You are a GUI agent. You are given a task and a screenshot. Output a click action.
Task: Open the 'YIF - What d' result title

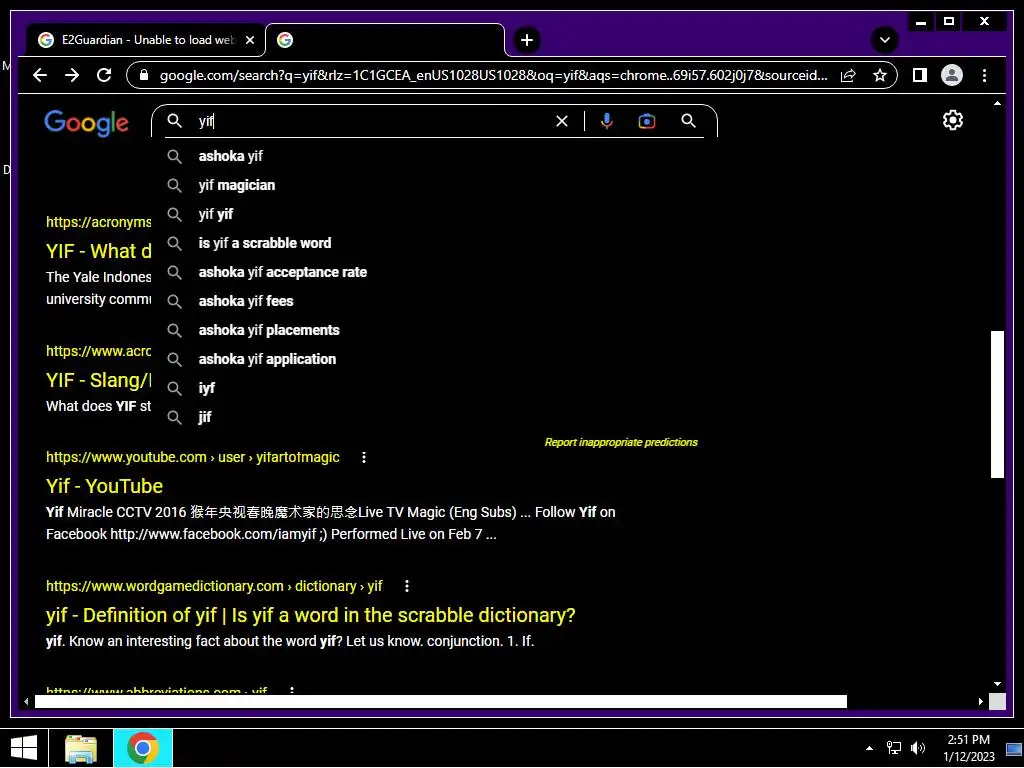(x=99, y=251)
